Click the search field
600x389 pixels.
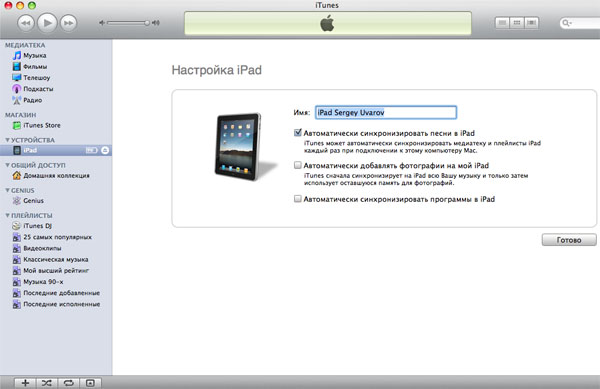coord(580,23)
